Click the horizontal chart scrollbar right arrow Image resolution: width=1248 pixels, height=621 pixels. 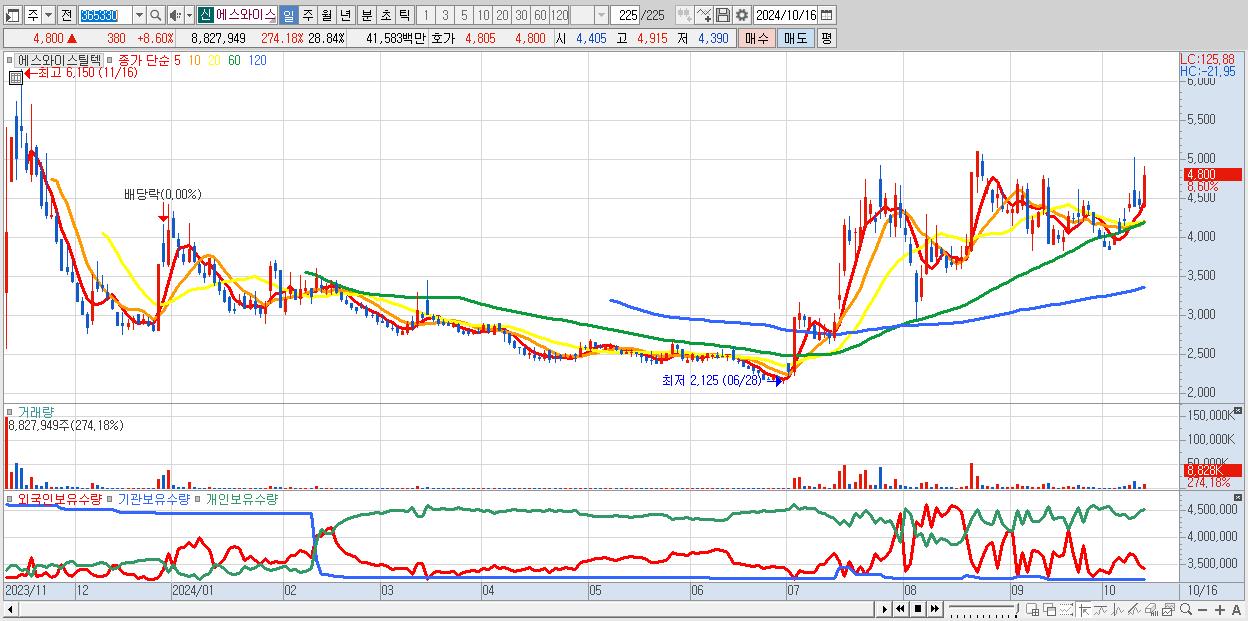point(883,609)
